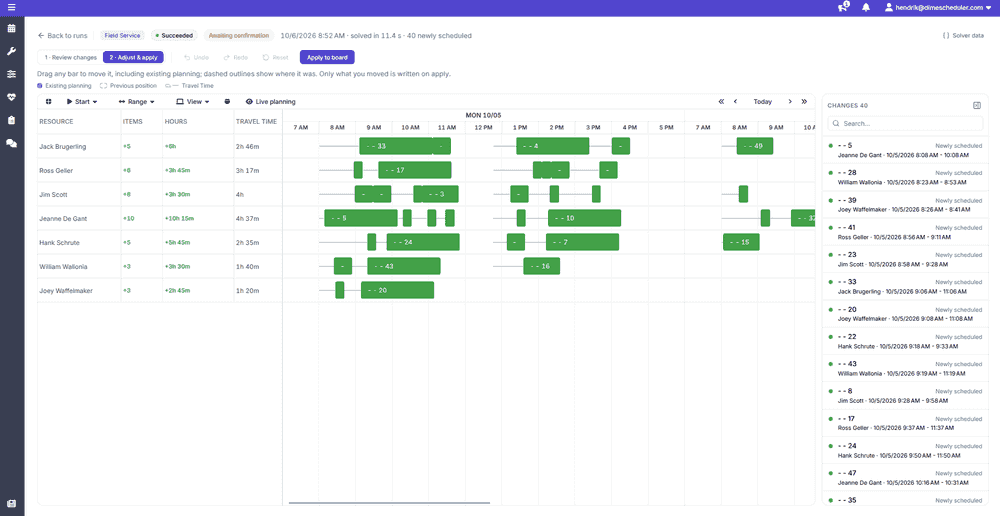Image resolution: width=1000 pixels, height=516 pixels.
Task: Open the announcements megaphone icon
Action: tap(843, 7)
